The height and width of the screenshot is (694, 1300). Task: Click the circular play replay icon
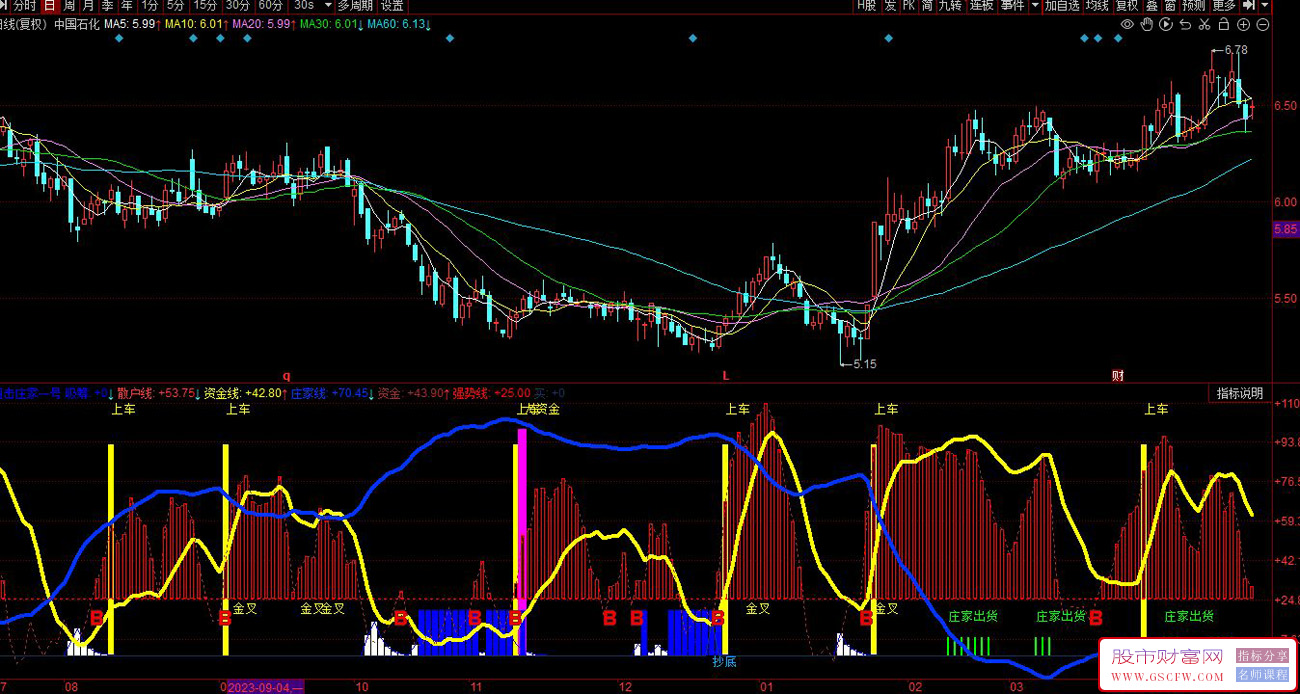click(x=1166, y=24)
